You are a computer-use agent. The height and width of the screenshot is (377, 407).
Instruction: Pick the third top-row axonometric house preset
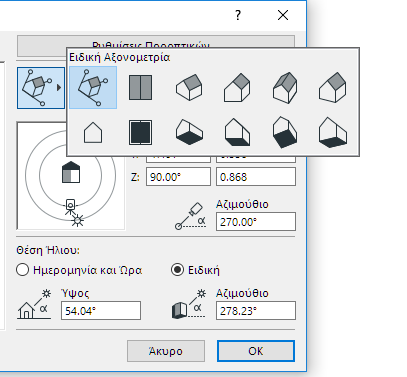click(189, 87)
